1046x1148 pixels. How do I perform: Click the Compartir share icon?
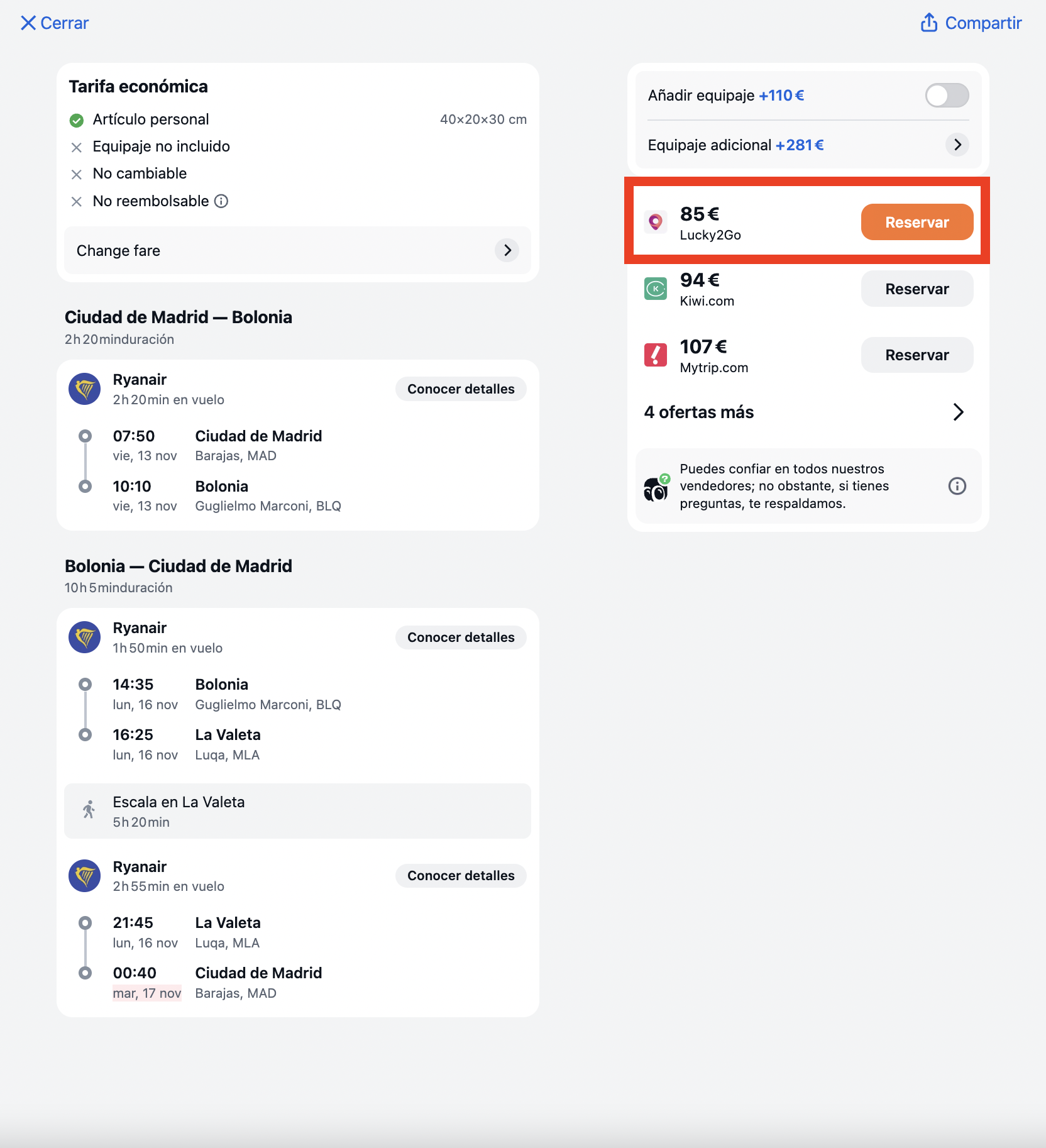point(929,23)
